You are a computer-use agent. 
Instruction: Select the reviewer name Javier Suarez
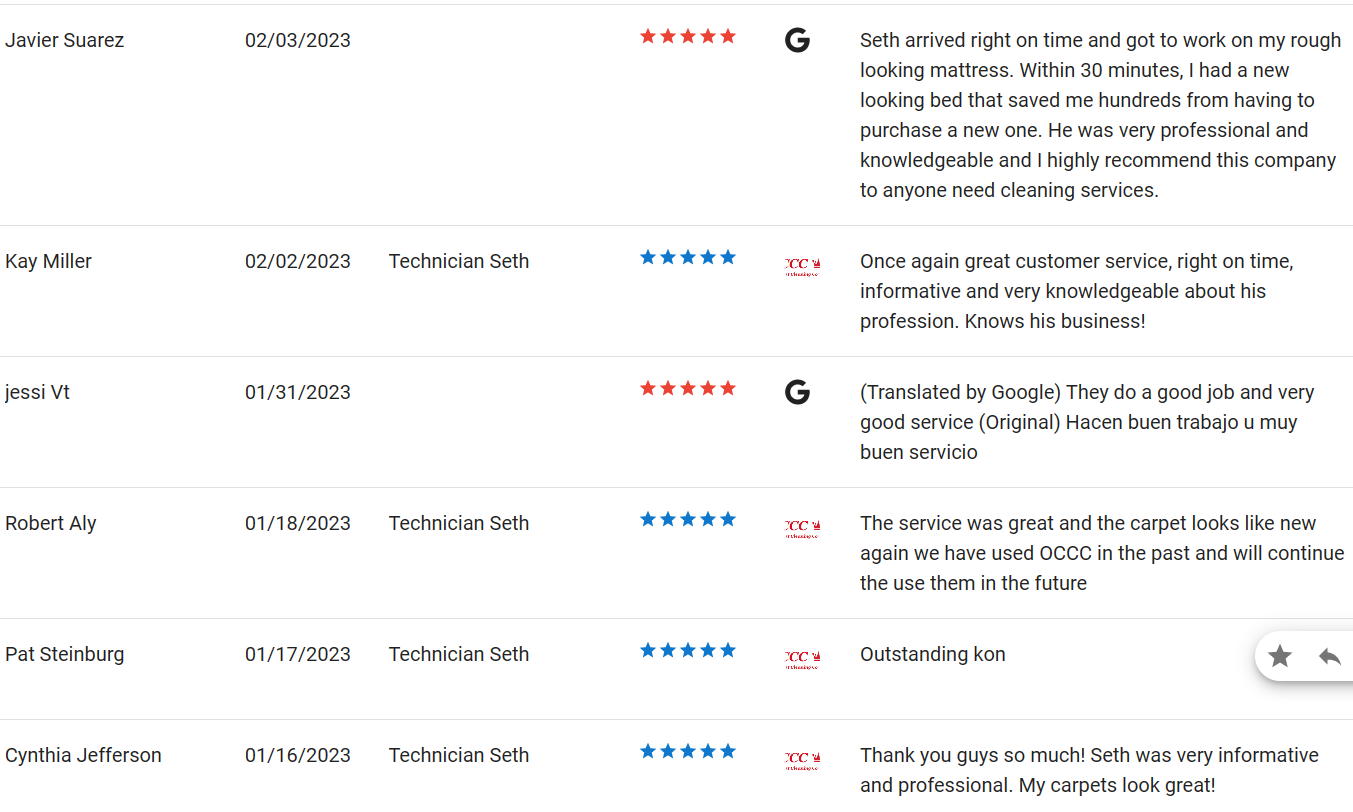(65, 41)
